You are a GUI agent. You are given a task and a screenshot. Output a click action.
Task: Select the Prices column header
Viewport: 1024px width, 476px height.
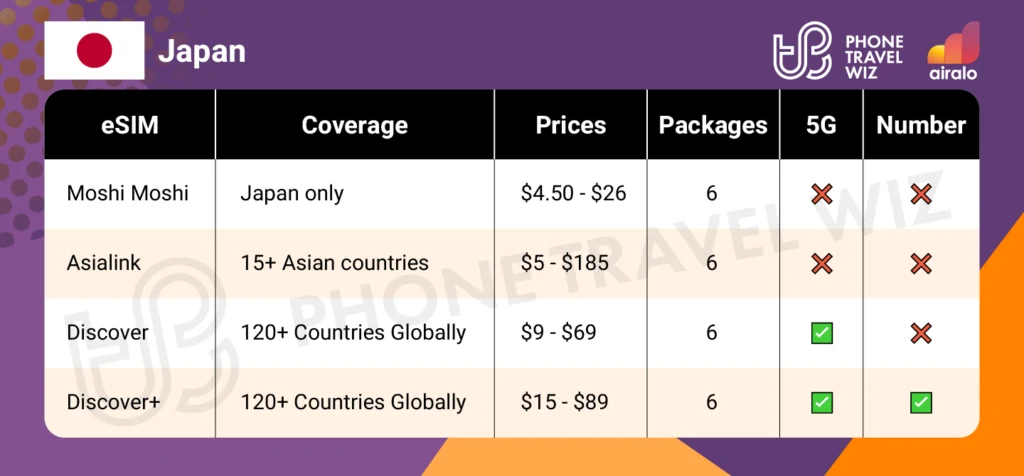pos(570,125)
